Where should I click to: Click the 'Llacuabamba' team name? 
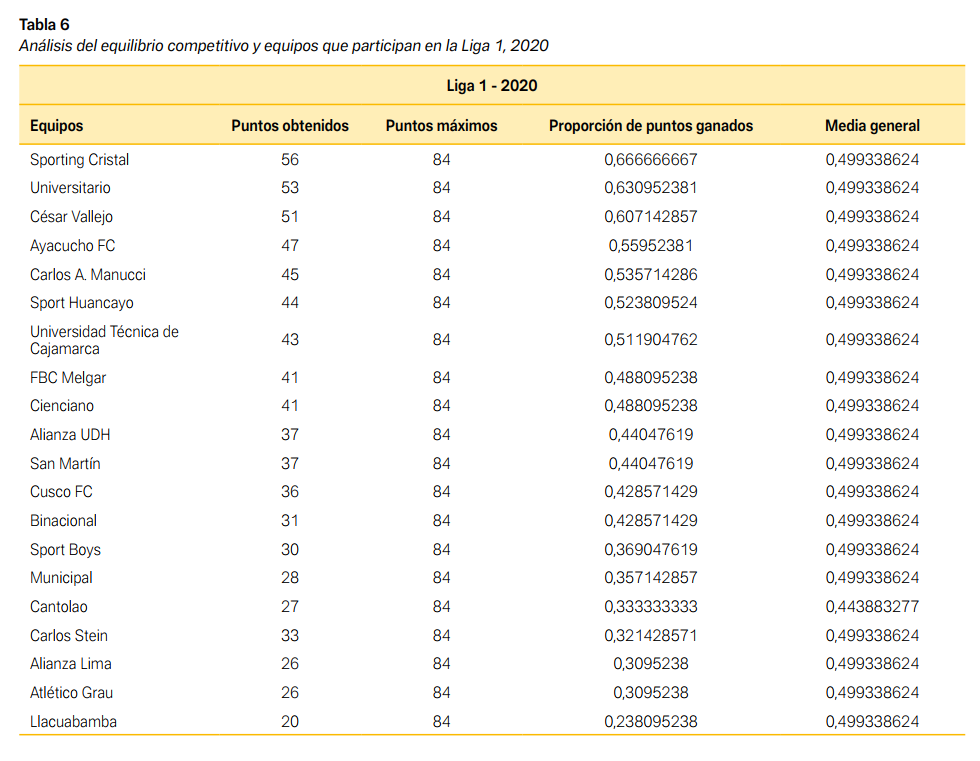73,722
